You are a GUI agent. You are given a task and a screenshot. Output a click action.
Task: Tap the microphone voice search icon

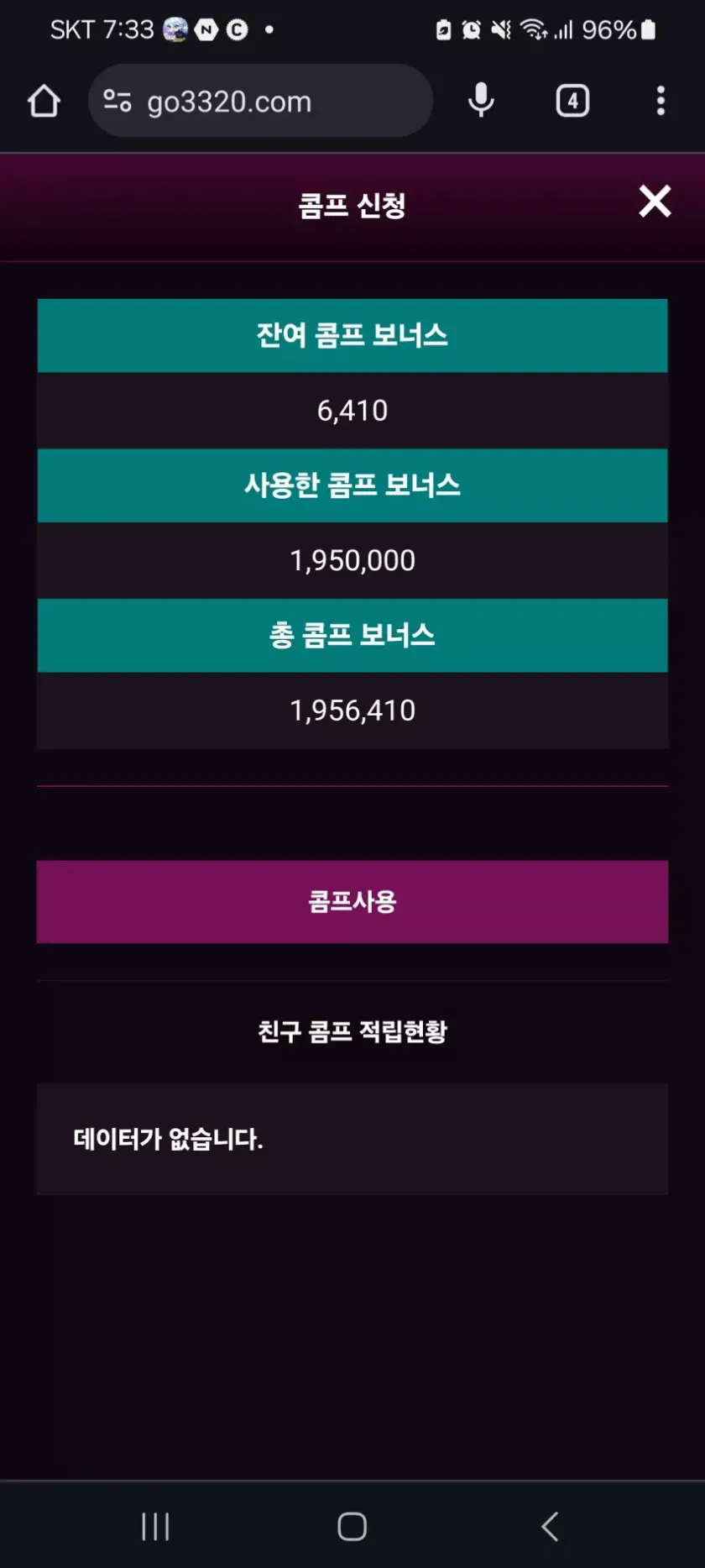pos(481,101)
